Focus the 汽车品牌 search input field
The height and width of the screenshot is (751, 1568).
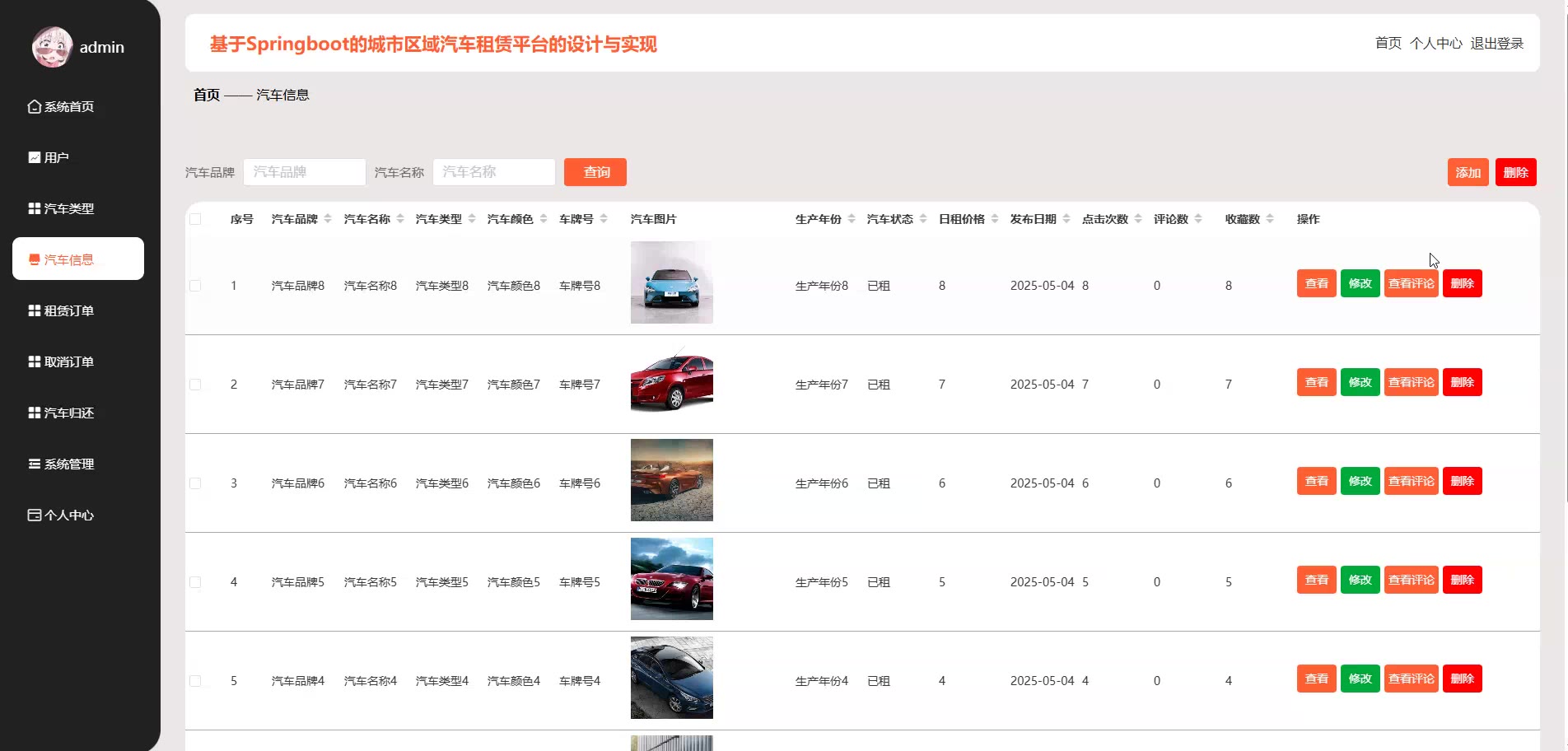click(x=304, y=172)
